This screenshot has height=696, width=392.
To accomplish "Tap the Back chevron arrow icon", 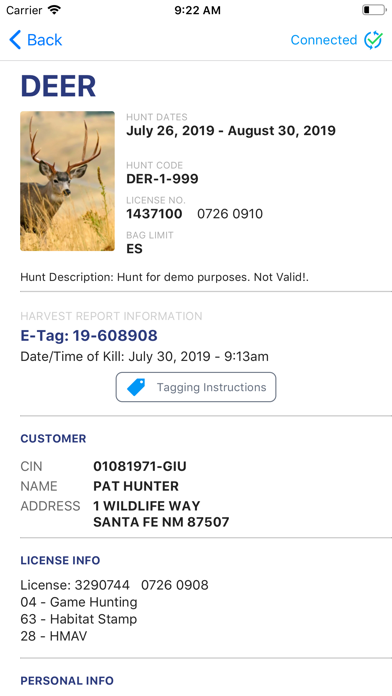I will (x=15, y=40).
